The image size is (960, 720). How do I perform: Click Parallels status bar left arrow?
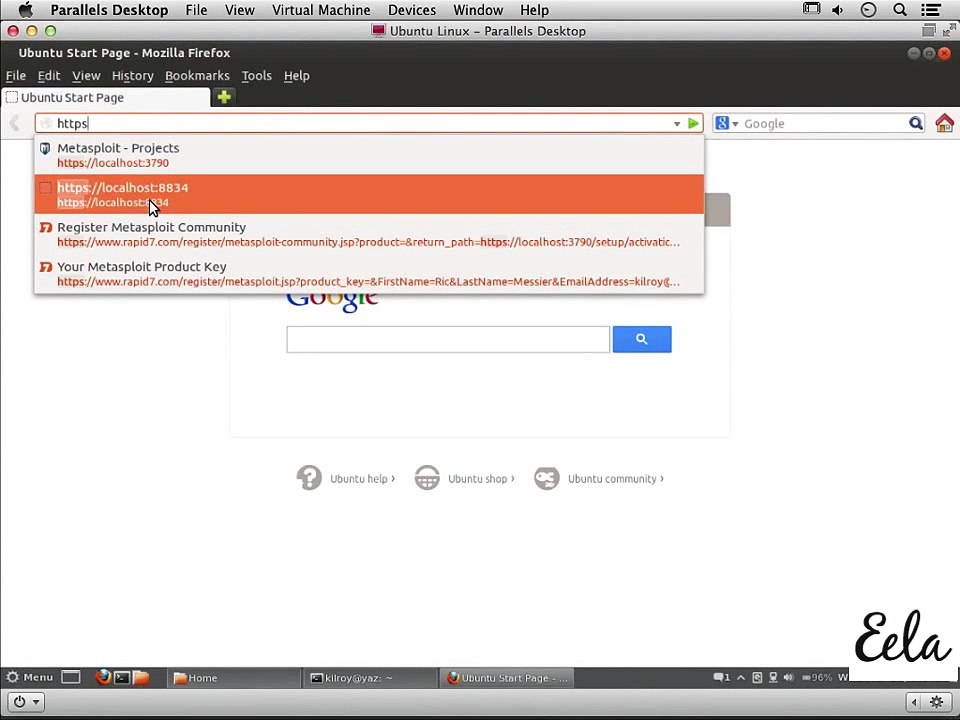point(915,702)
